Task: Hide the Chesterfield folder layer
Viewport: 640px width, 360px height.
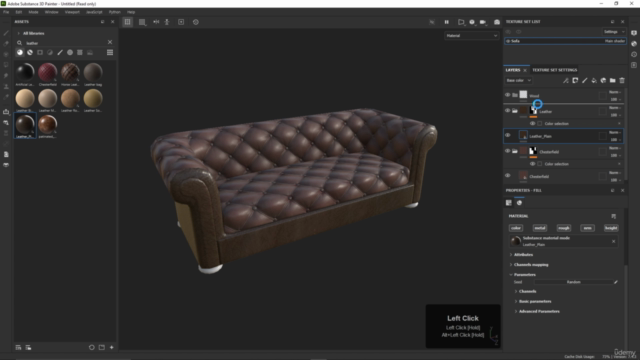Action: pyautogui.click(x=508, y=151)
